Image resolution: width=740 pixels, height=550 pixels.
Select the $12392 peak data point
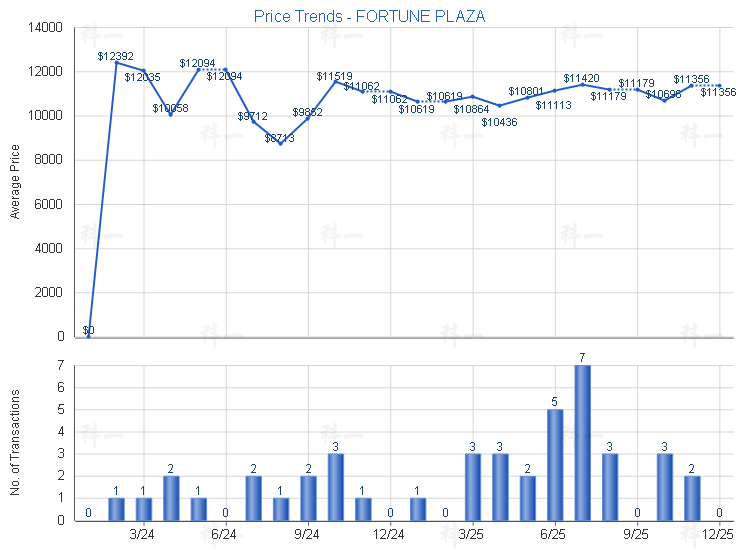point(116,62)
